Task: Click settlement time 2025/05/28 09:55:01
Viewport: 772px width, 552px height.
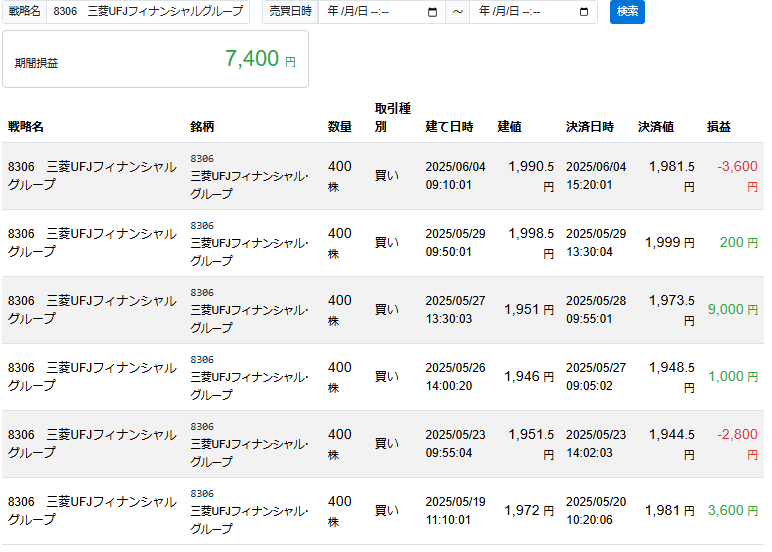Action: point(596,310)
